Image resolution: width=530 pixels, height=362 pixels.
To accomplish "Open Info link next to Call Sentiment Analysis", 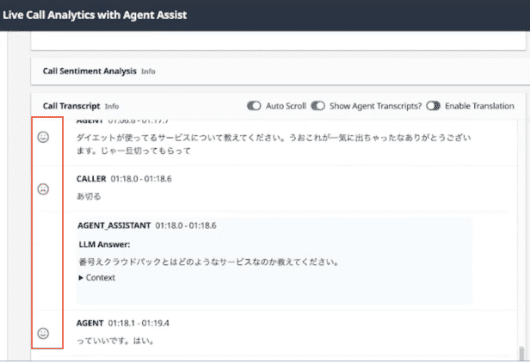I will point(148,71).
